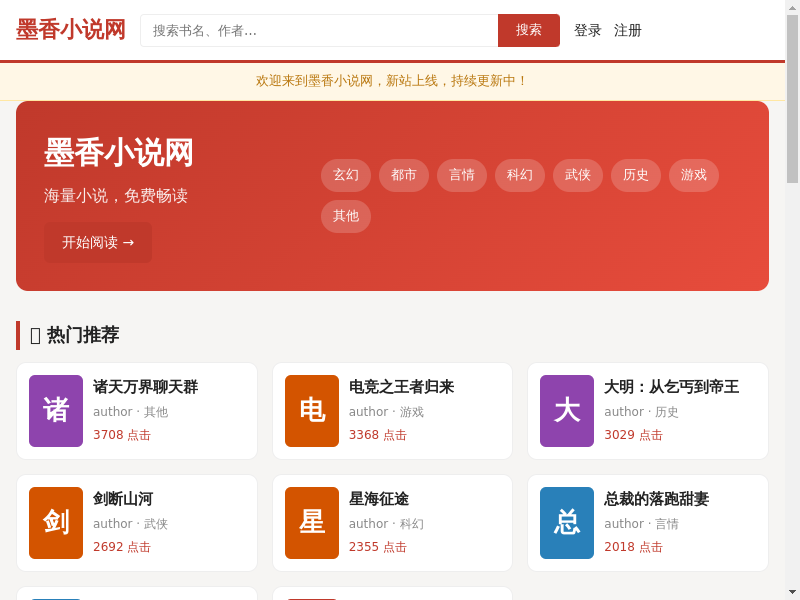800x600 pixels.
Task: Click the 海量小说，免费畅读 tagline
Action: 116,195
